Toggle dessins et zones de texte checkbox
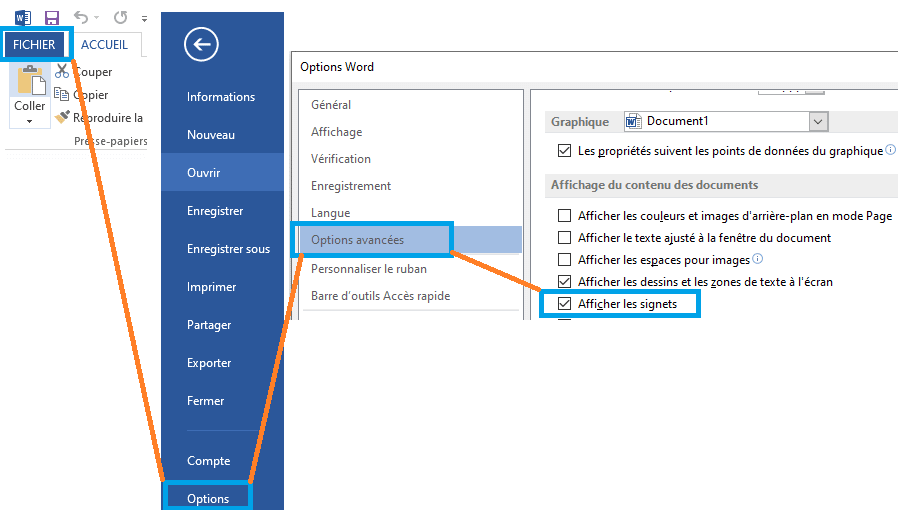 point(565,281)
